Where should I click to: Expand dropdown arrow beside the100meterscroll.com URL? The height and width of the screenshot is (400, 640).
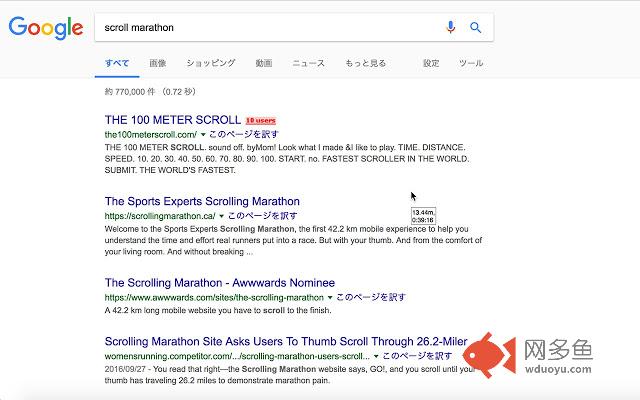(x=203, y=134)
